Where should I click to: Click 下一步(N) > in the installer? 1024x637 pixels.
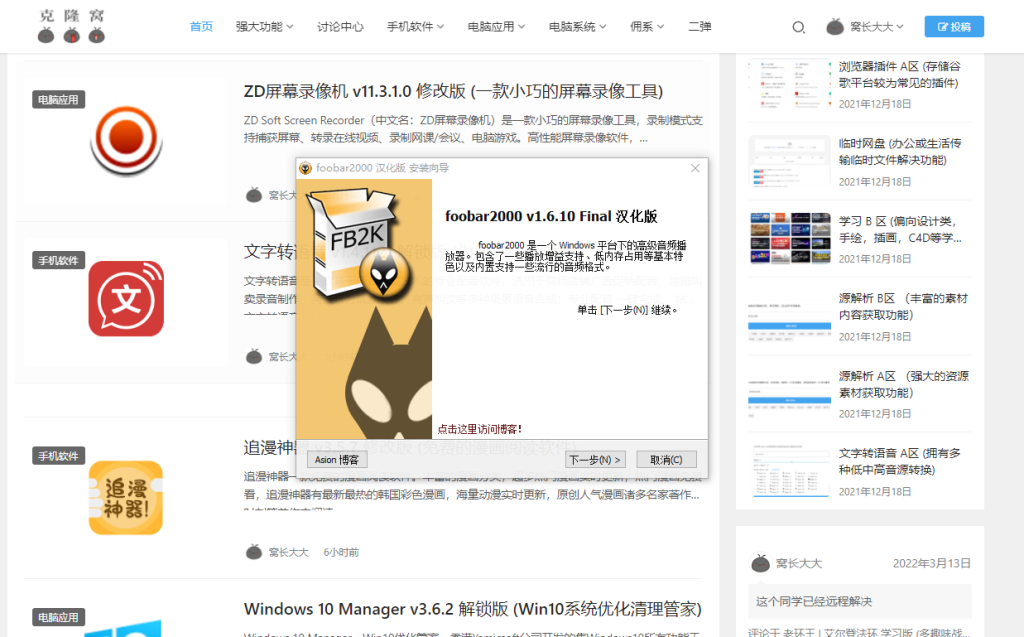tap(595, 459)
